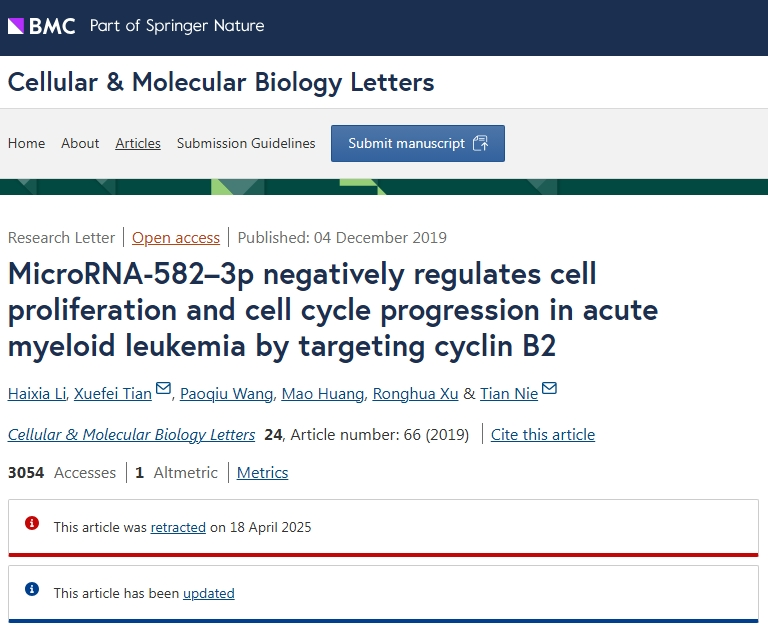Click the email envelope icon beside Tian Nie
The image size is (768, 633).
click(x=550, y=388)
